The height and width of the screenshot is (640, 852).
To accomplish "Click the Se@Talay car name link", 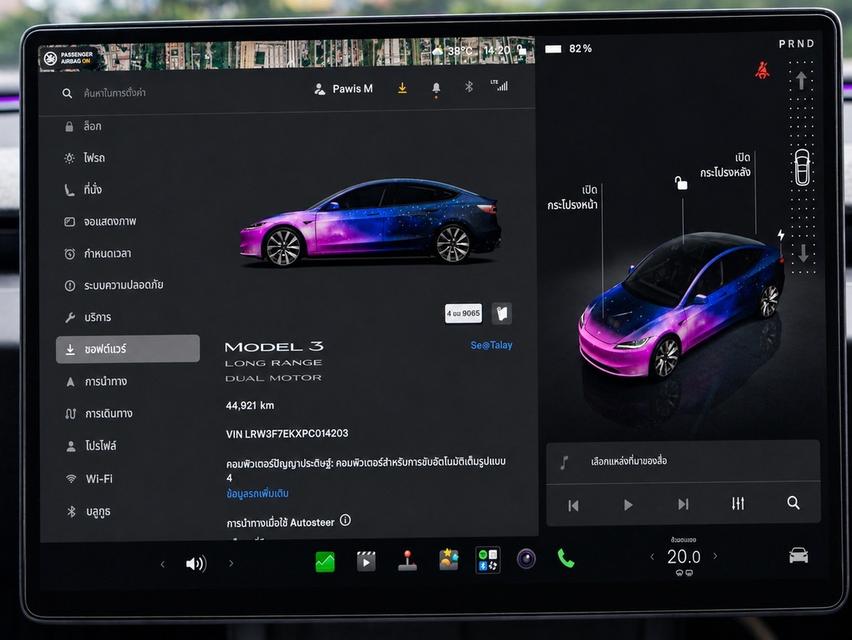I will 491,345.
